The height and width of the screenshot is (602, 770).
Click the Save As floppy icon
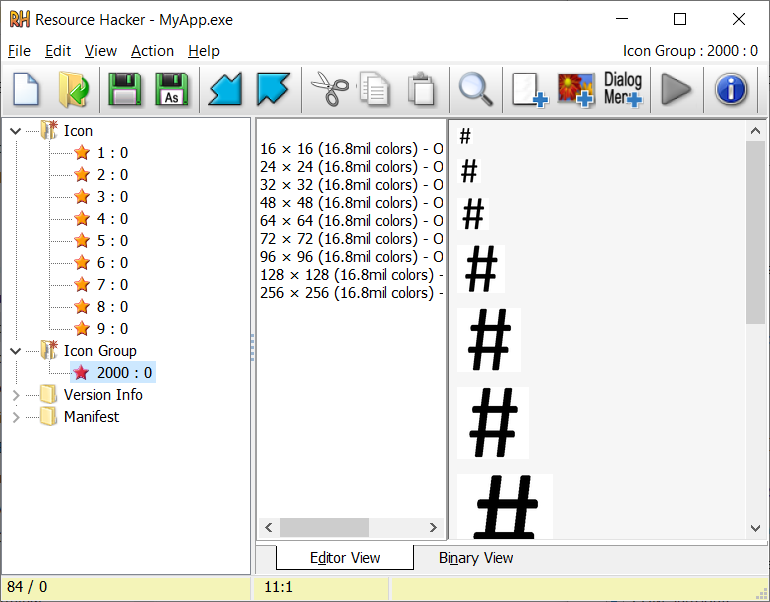(x=171, y=89)
